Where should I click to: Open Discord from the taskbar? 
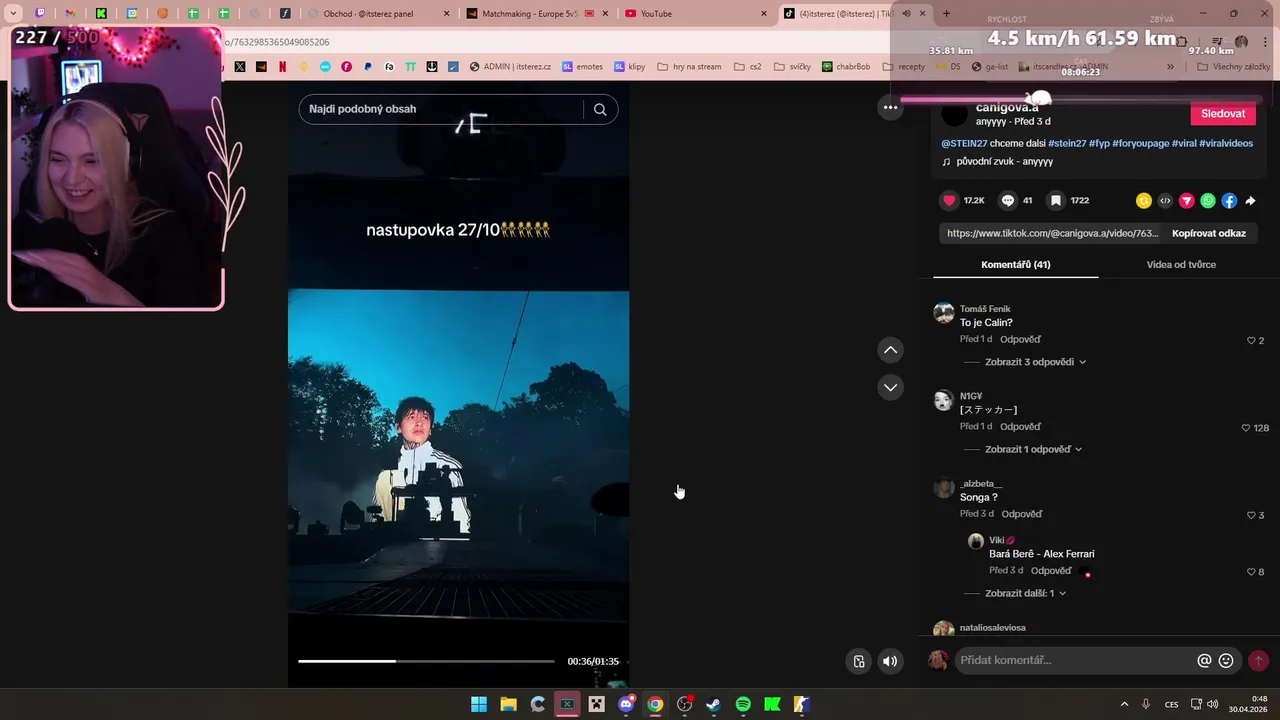click(x=626, y=704)
